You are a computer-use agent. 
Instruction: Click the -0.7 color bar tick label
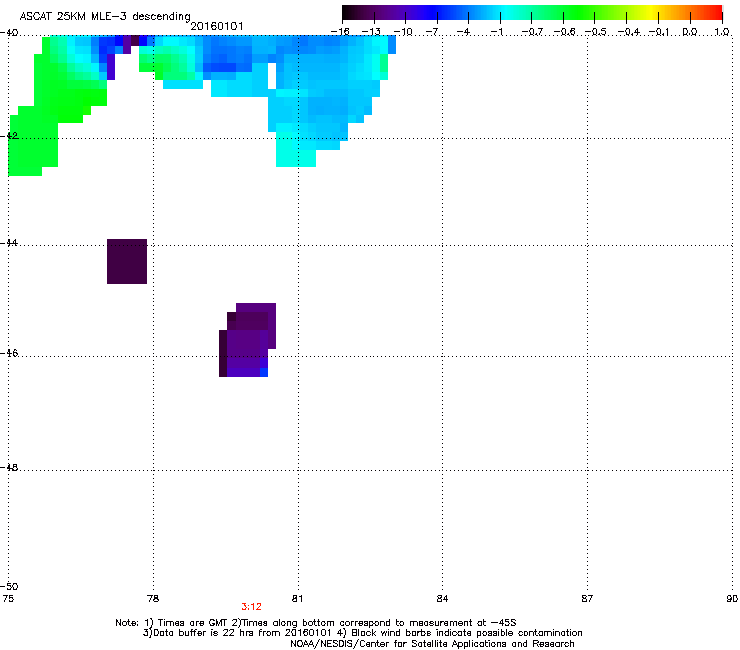pos(532,32)
